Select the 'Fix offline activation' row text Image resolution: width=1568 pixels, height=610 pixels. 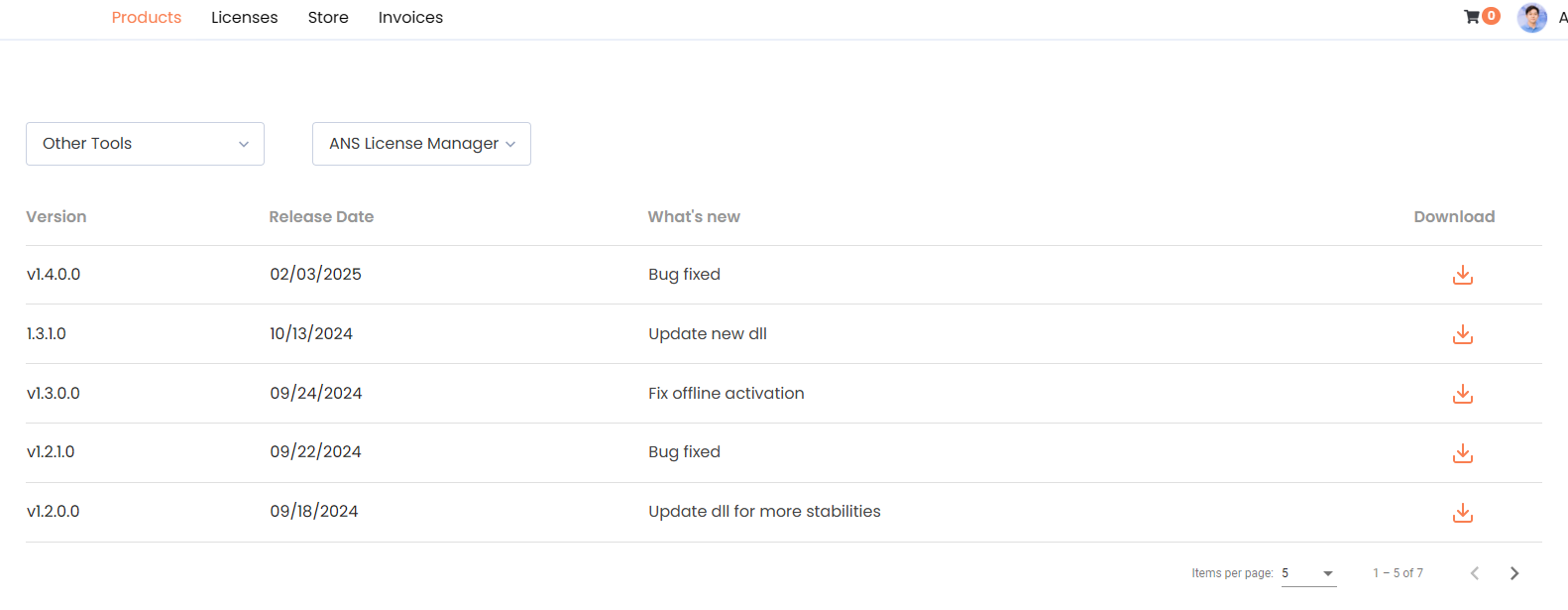click(x=726, y=394)
